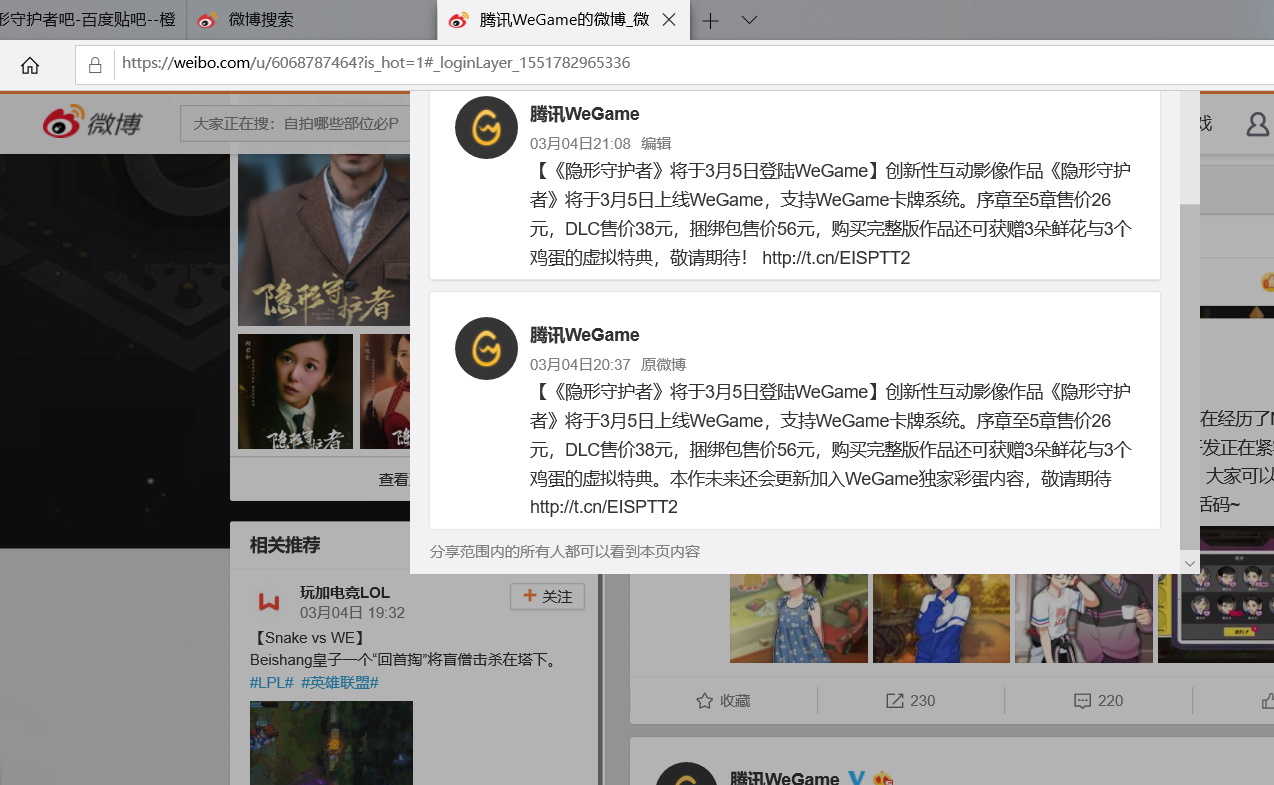The image size is (1274, 785).
Task: Open the 隐形守护者 large poster image
Action: tap(324, 240)
